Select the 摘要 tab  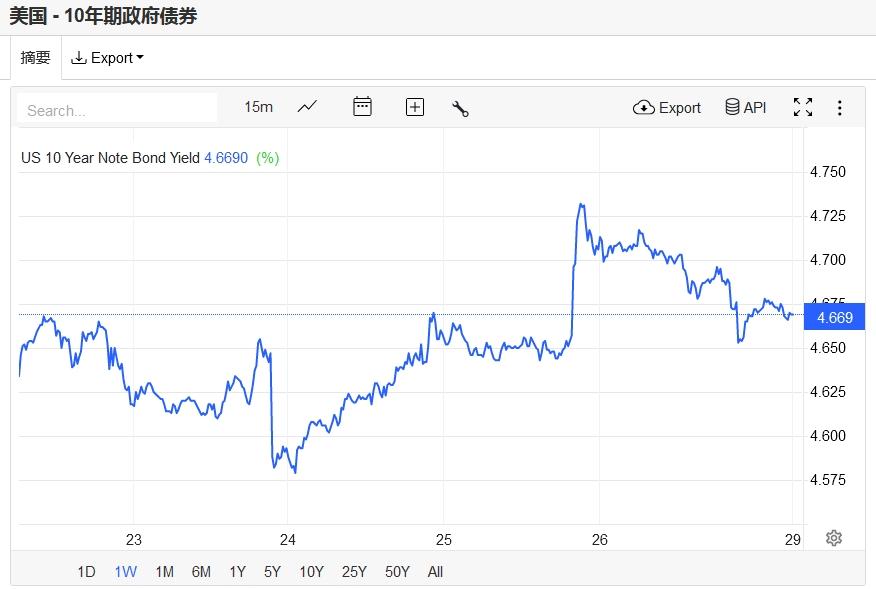tap(36, 58)
